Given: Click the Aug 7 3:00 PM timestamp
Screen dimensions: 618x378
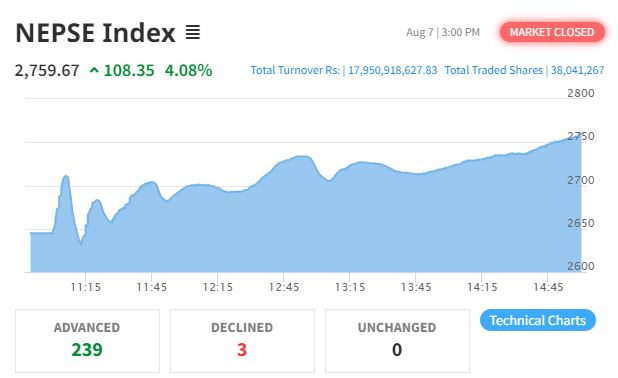Looking at the screenshot, I should pyautogui.click(x=443, y=32).
